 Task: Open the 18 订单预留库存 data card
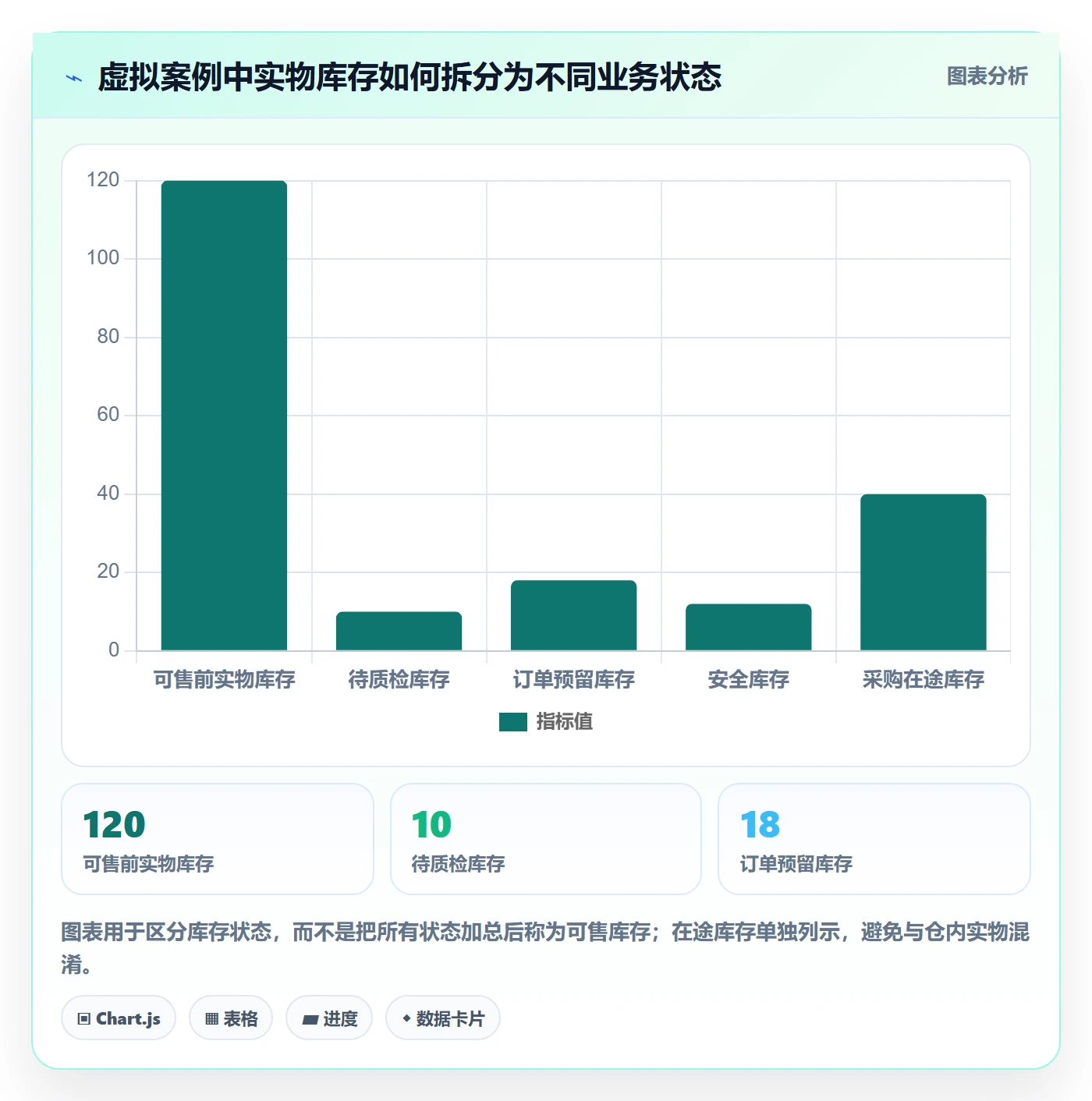click(874, 839)
